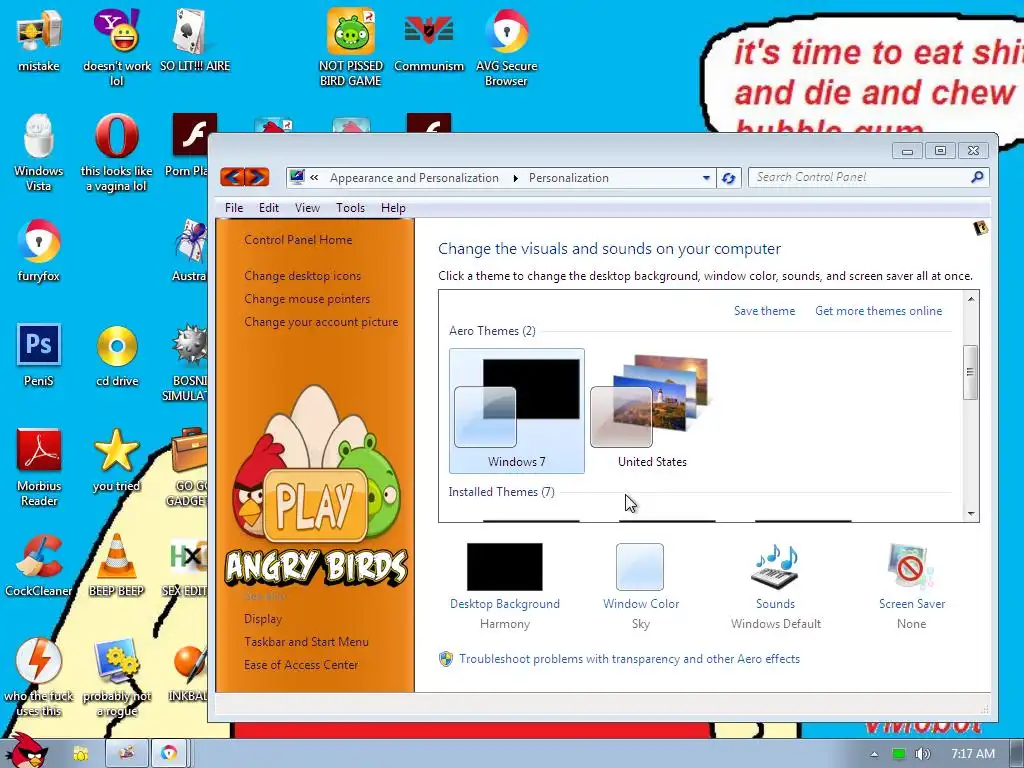This screenshot has width=1024, height=768.
Task: Open the Edit menu
Action: 268,208
